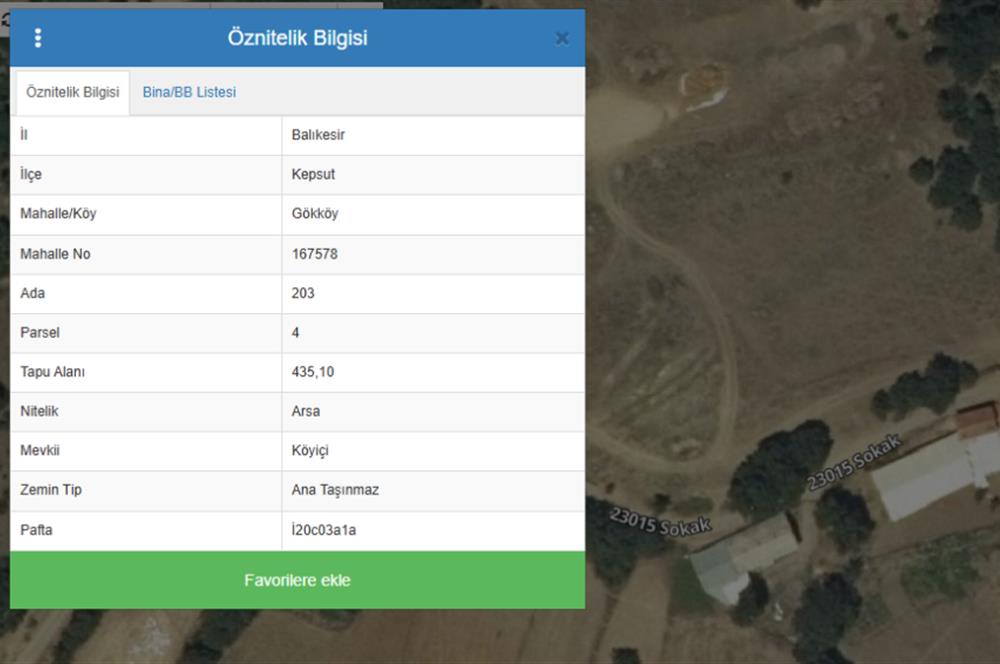Select the Zemin Tip value Ana Taşınmaz
The height and width of the screenshot is (664, 1000).
[335, 490]
